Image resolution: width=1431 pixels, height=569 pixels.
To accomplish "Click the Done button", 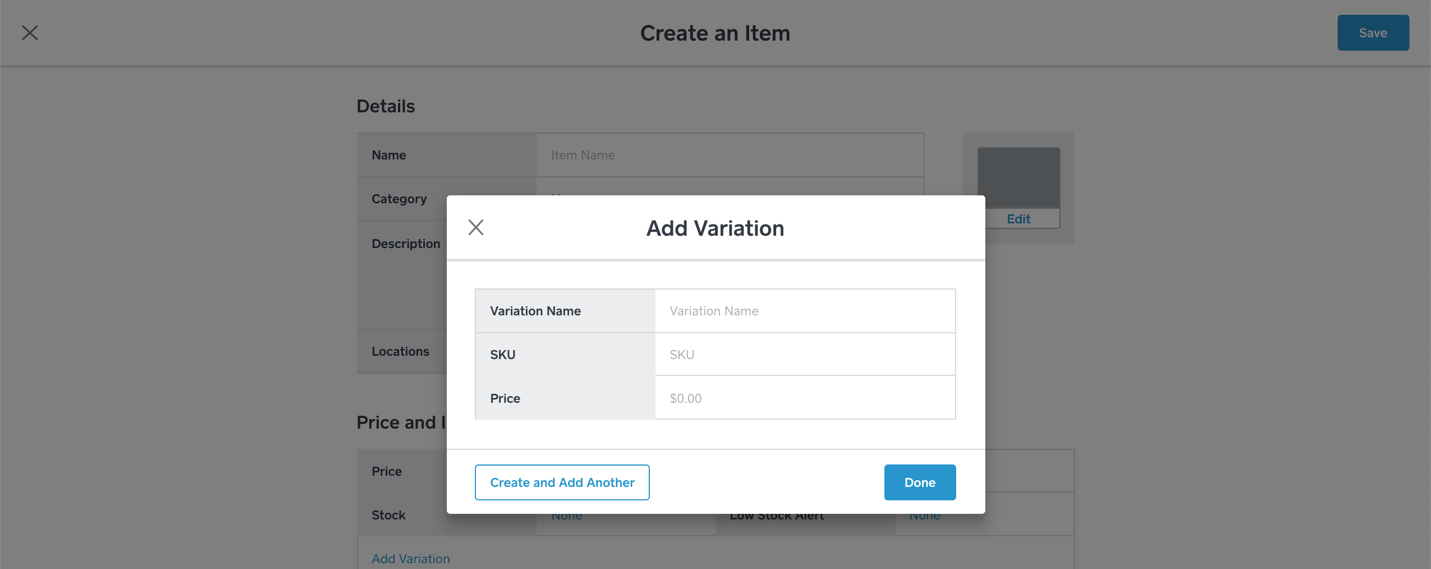I will (x=919, y=482).
